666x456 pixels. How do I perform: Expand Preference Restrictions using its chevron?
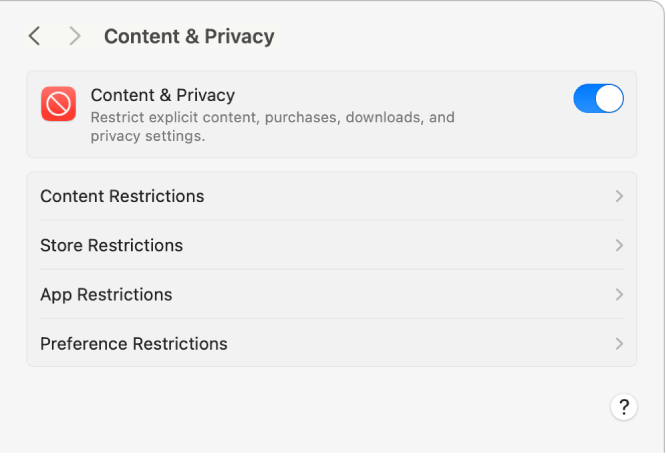coord(619,344)
